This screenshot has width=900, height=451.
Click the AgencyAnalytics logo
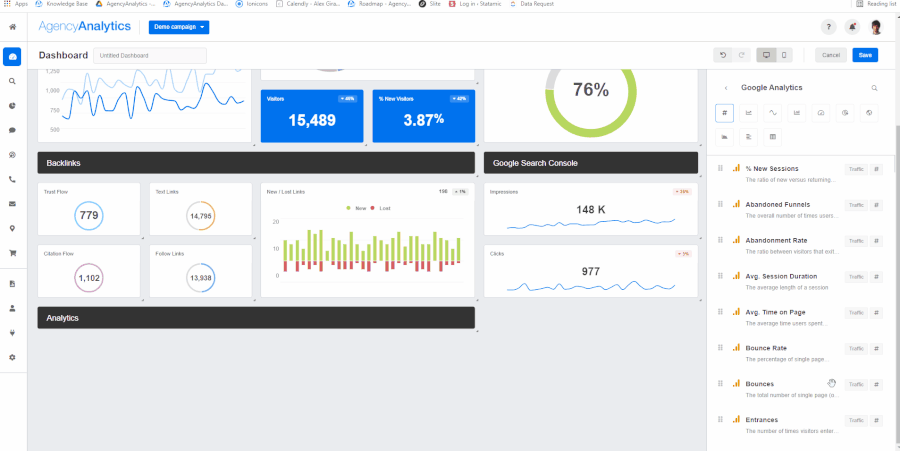pyautogui.click(x=85, y=26)
